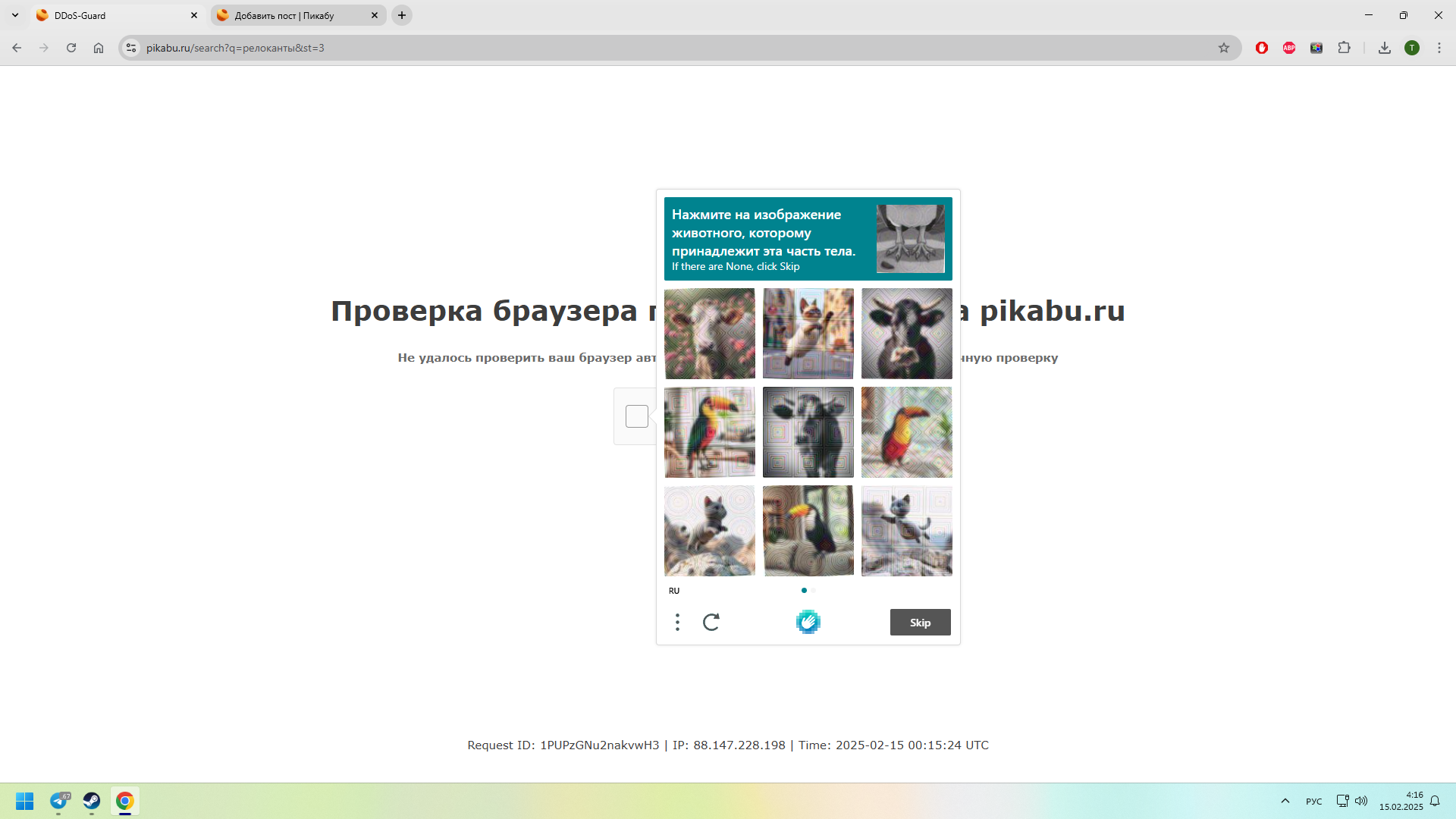Open captcha options three-dot menu

(677, 623)
